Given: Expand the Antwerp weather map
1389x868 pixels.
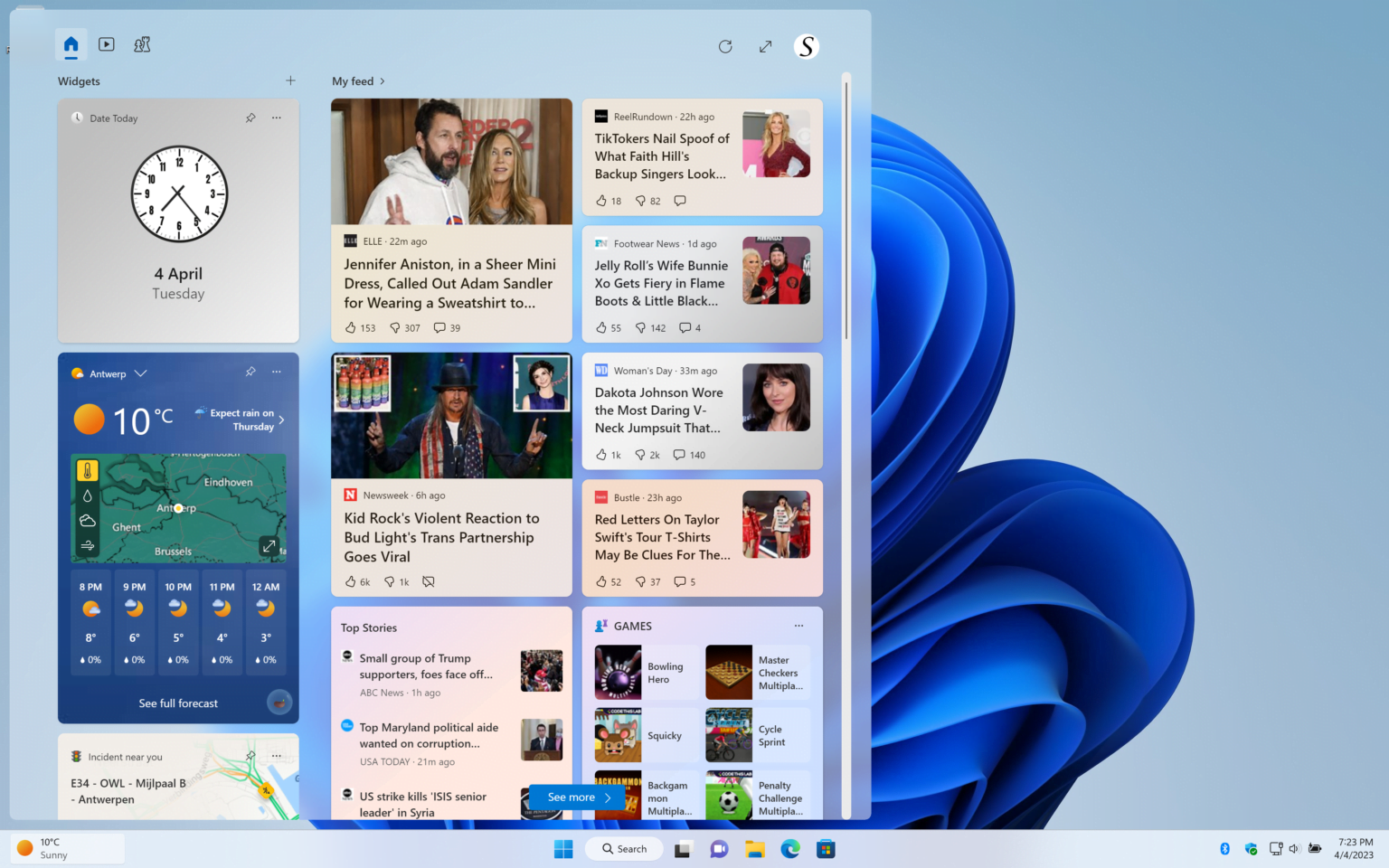Looking at the screenshot, I should [269, 546].
